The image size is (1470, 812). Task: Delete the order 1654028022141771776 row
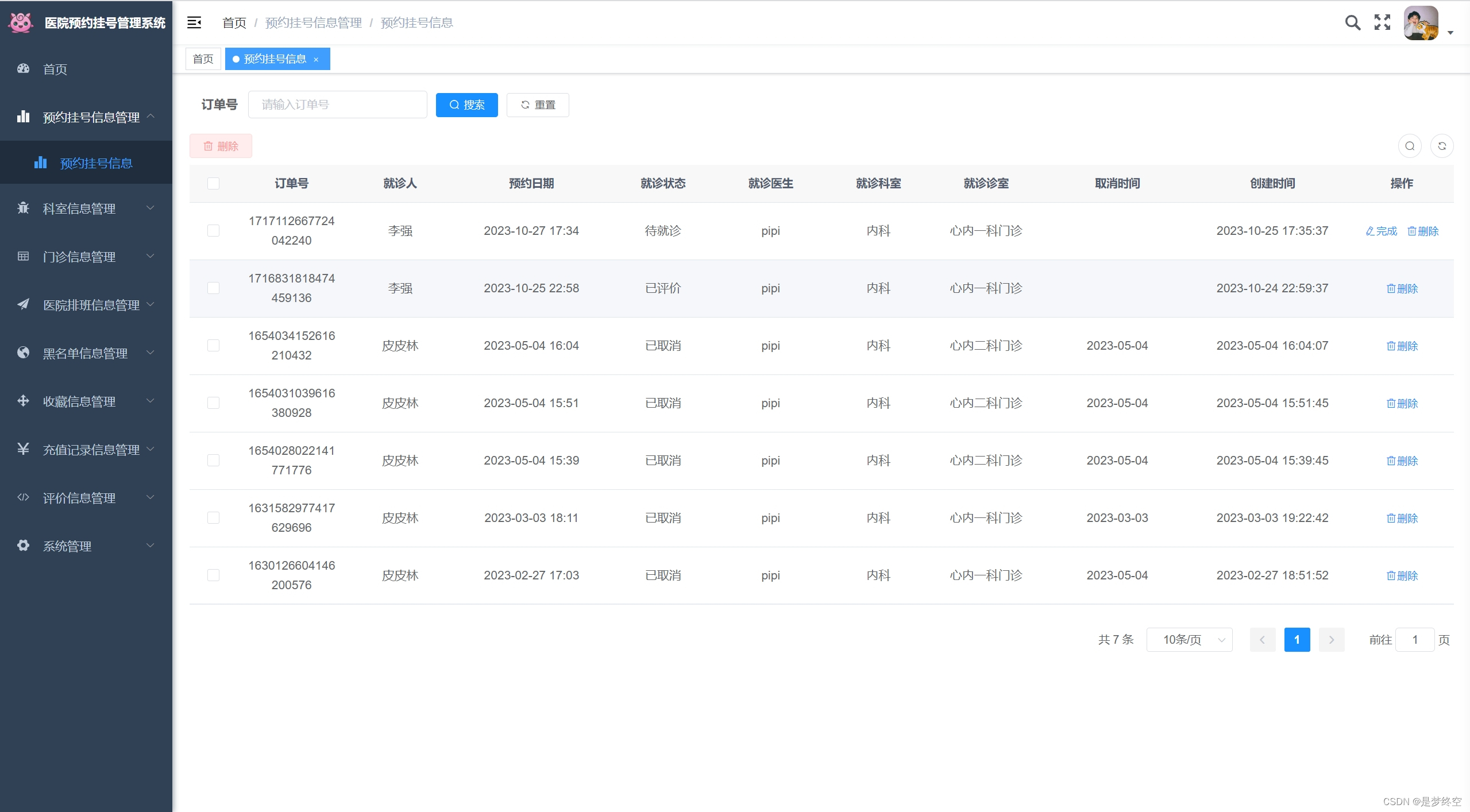tap(1402, 461)
